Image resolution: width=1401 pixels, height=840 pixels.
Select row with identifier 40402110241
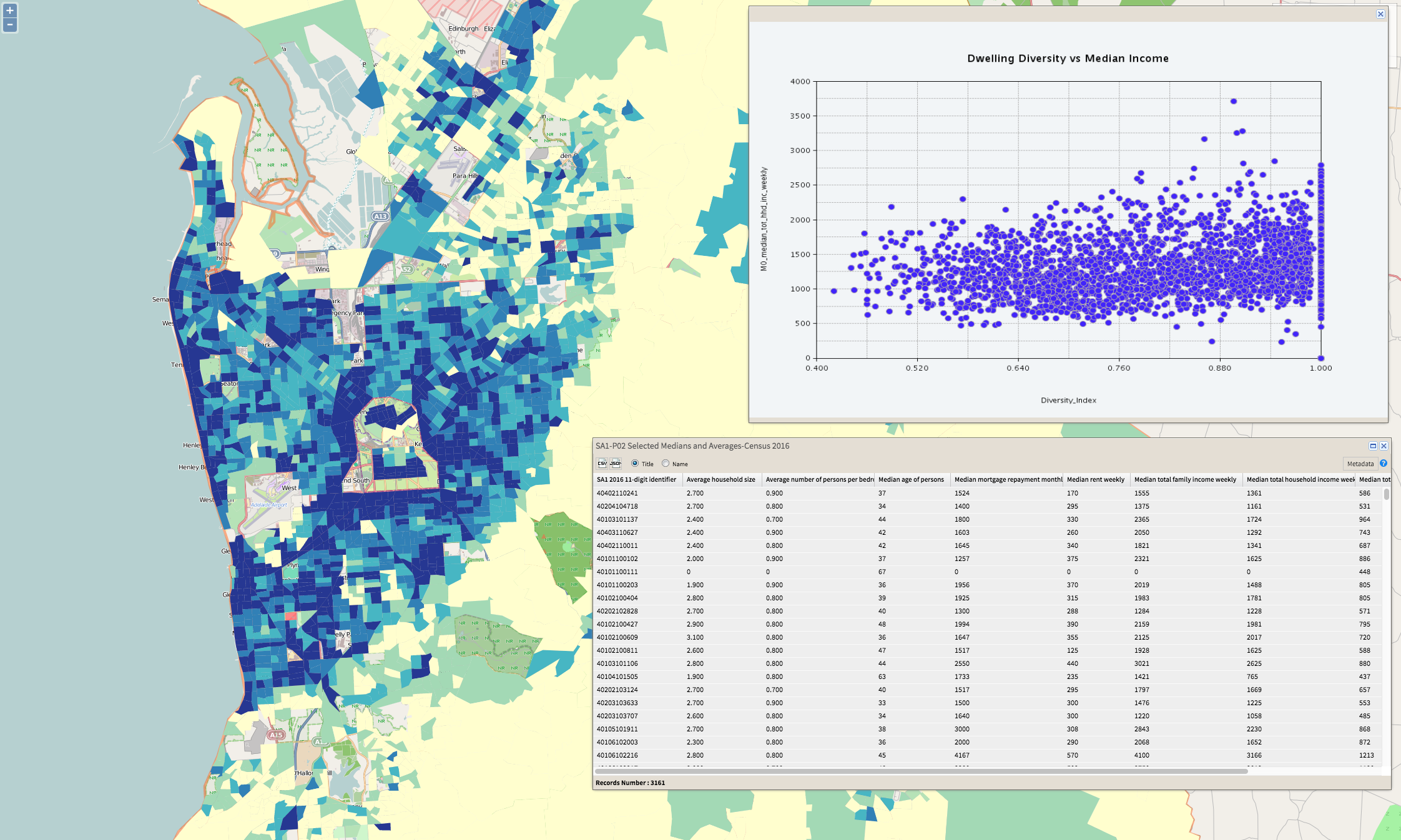[617, 493]
